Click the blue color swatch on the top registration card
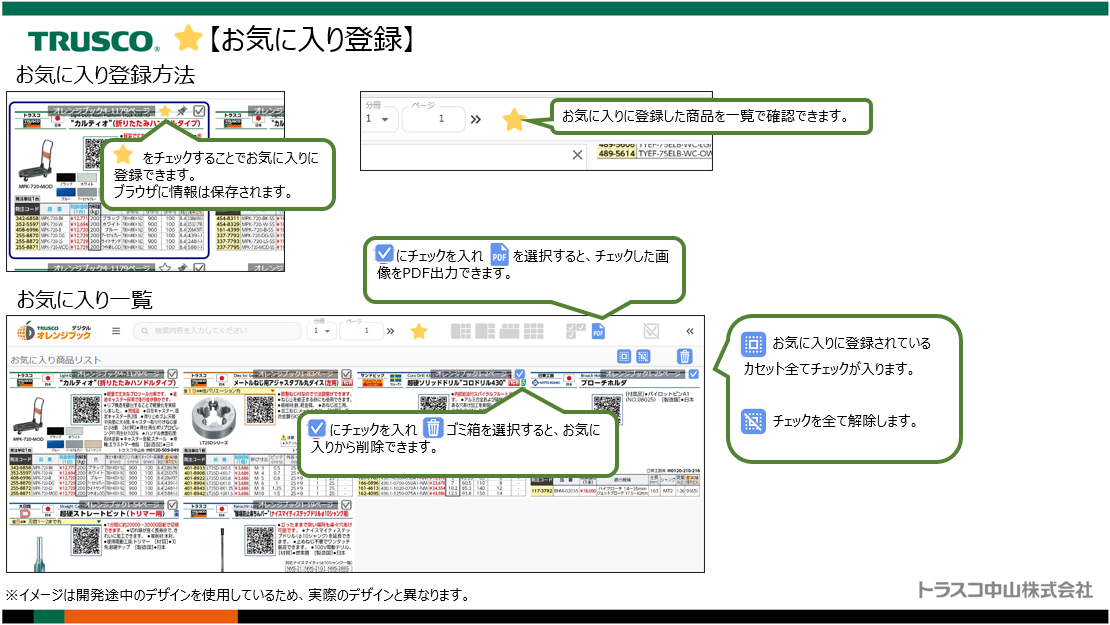The image size is (1110, 625). click(66, 192)
